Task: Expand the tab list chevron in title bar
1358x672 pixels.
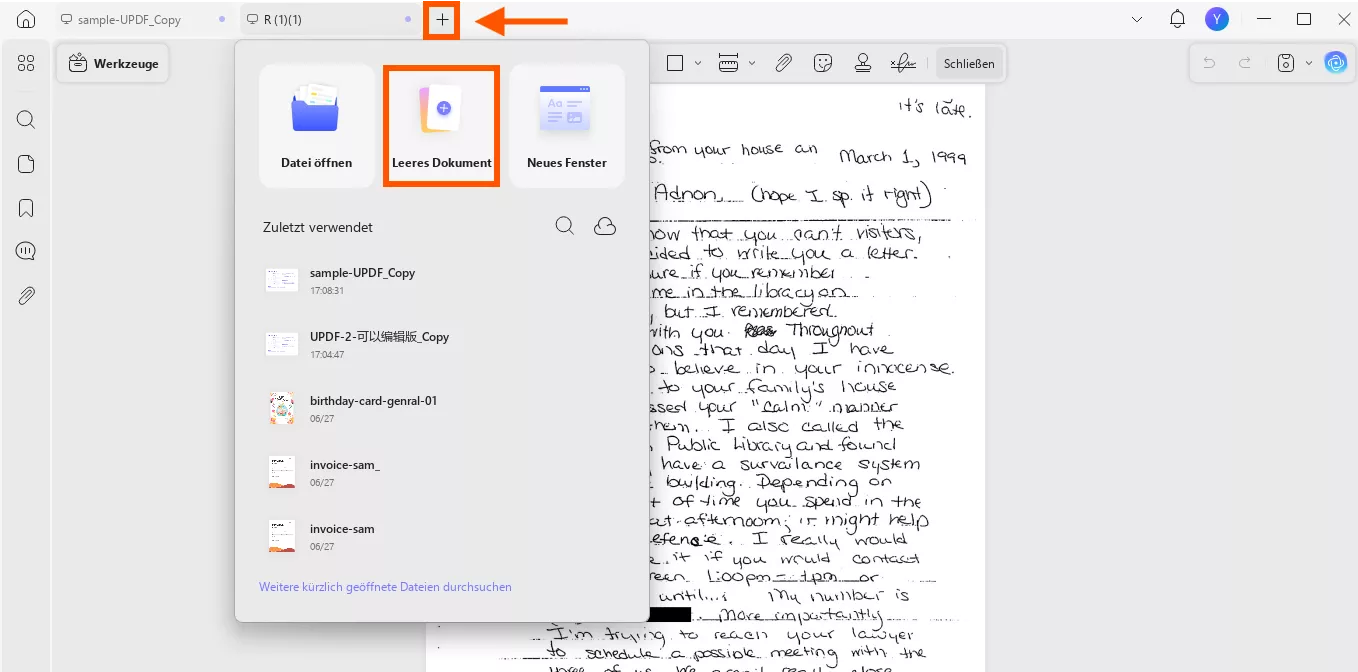Action: [x=1137, y=19]
